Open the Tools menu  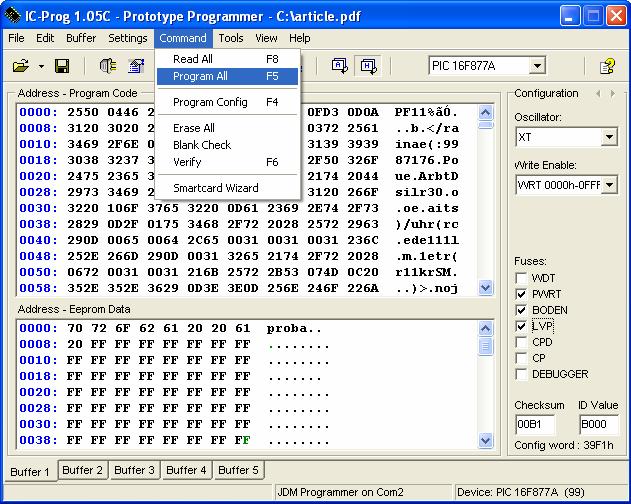pyautogui.click(x=231, y=38)
